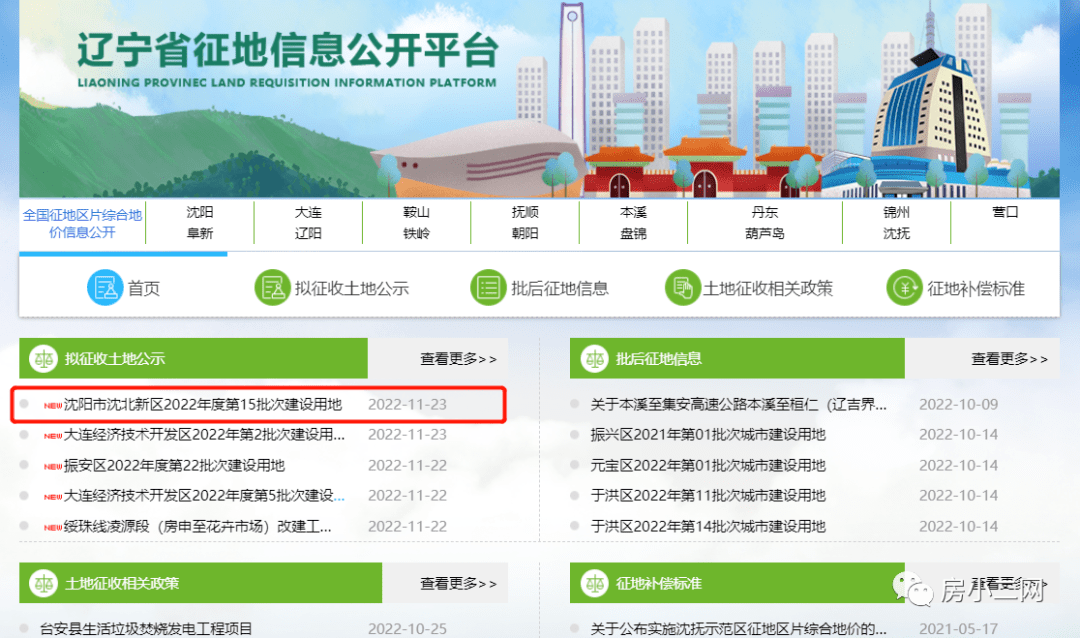
Task: Click scale icon in 拟征收土地公示 section header
Action: click(x=43, y=358)
